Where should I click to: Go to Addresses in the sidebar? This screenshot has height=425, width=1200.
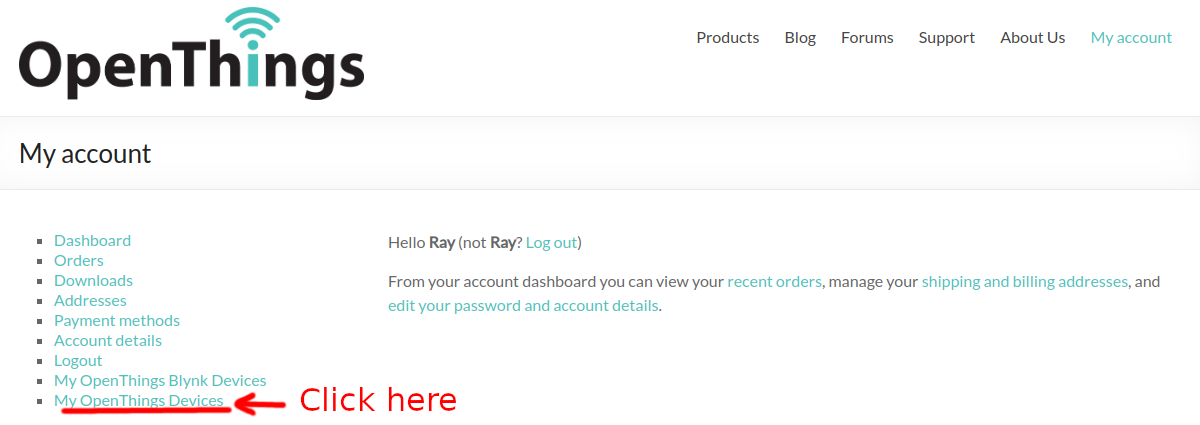[x=90, y=301]
